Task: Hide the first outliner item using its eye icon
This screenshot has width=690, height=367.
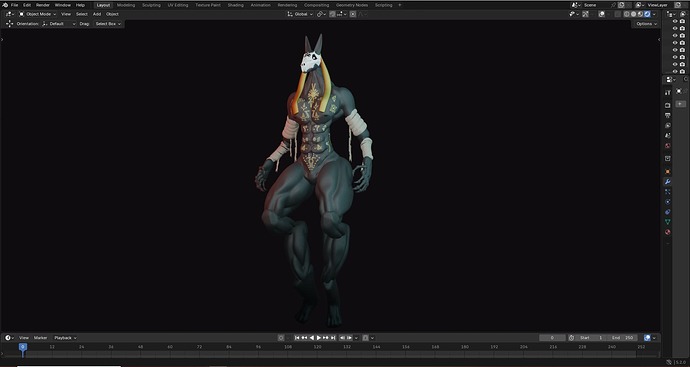Action: click(675, 21)
